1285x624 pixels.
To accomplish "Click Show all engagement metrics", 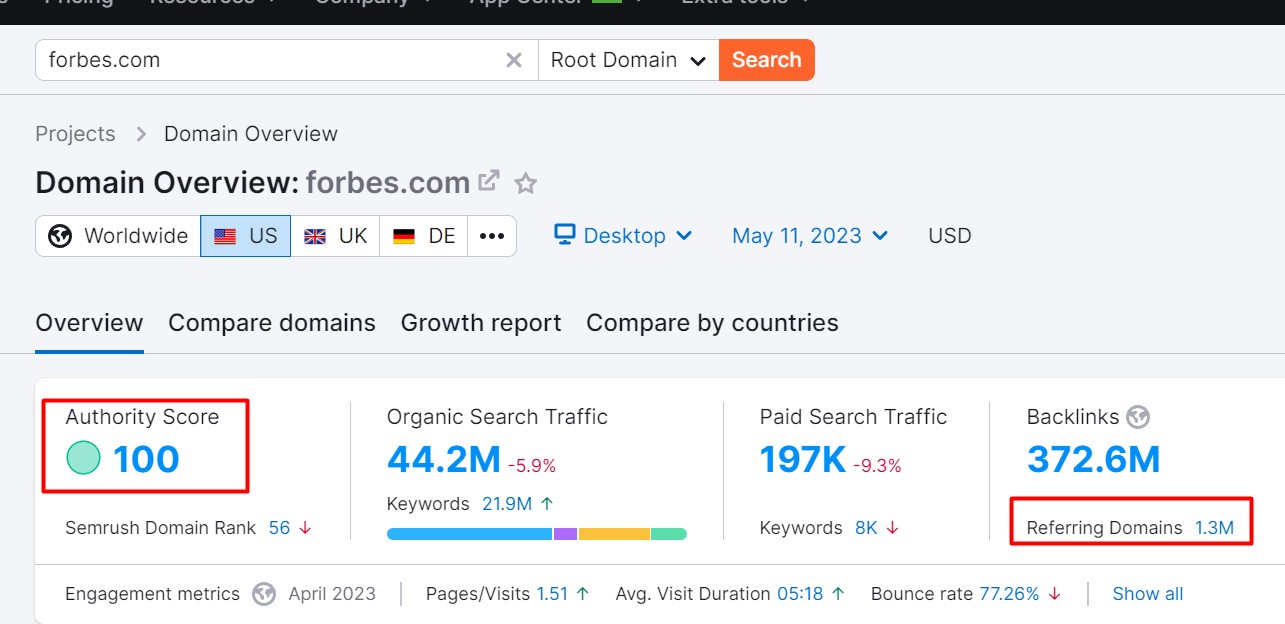I will pyautogui.click(x=1148, y=594).
